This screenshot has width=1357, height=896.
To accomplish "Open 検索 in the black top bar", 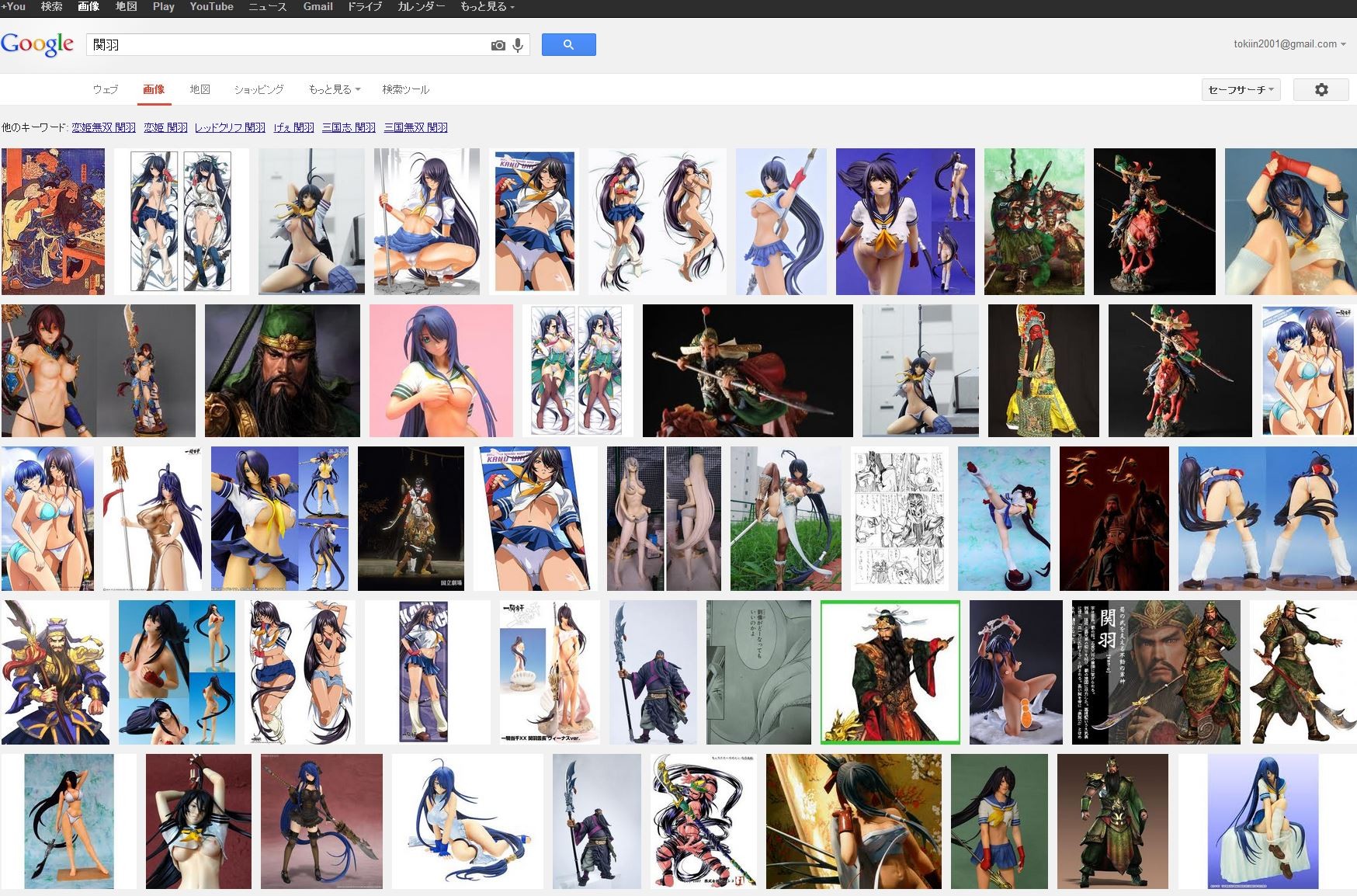I will click(52, 7).
